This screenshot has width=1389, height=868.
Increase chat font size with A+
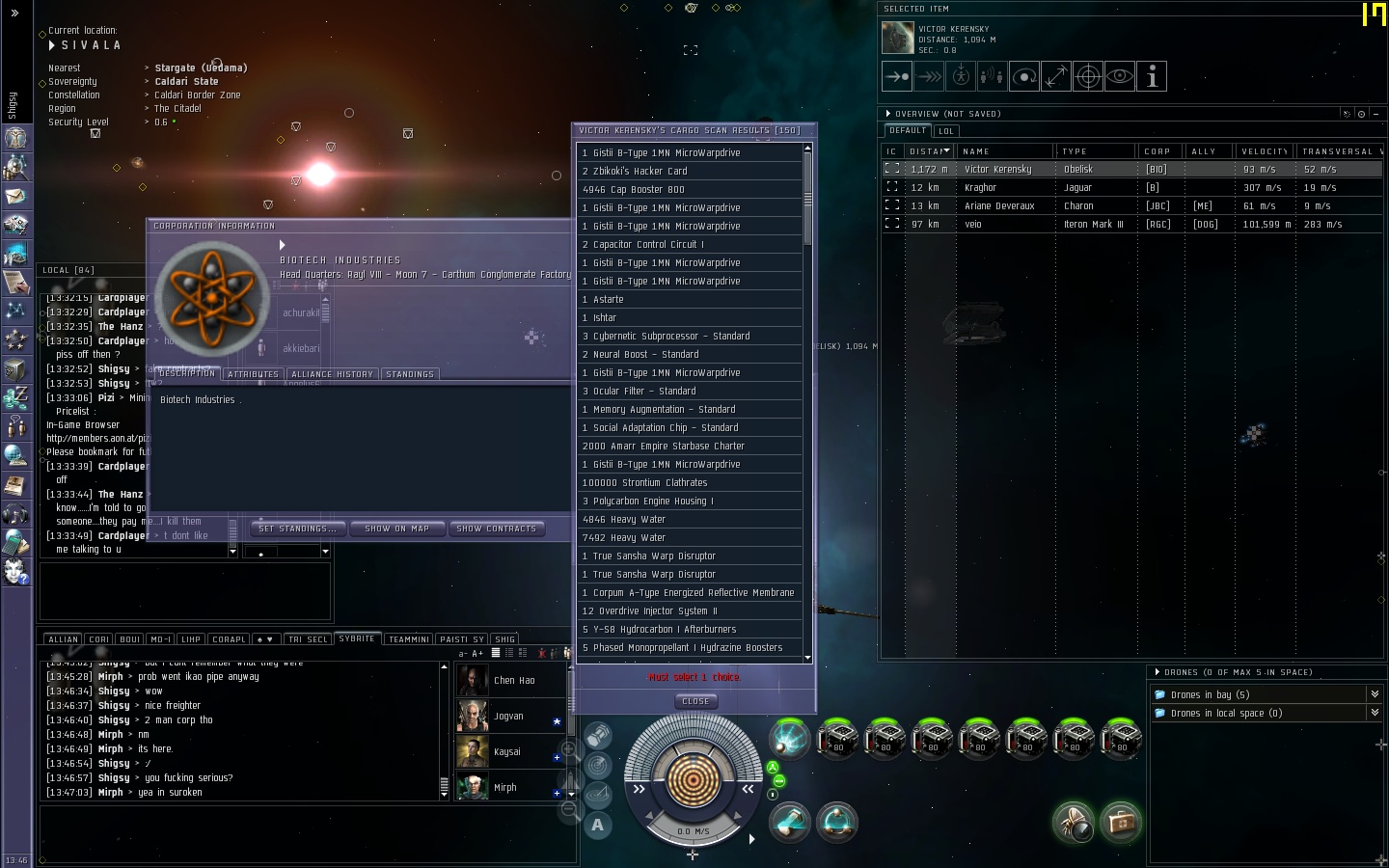(477, 654)
